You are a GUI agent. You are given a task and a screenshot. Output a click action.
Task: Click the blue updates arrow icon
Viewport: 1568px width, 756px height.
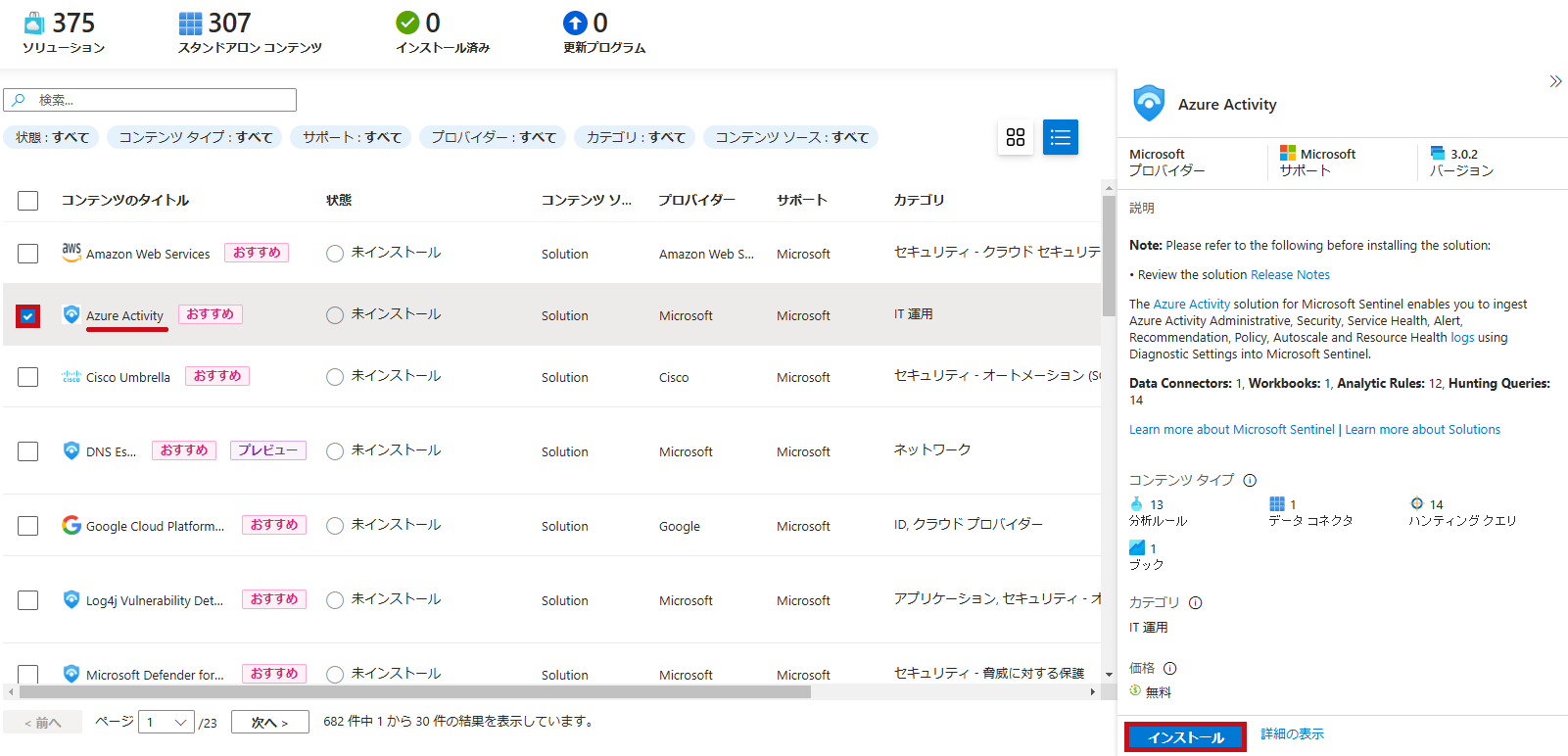point(575,23)
